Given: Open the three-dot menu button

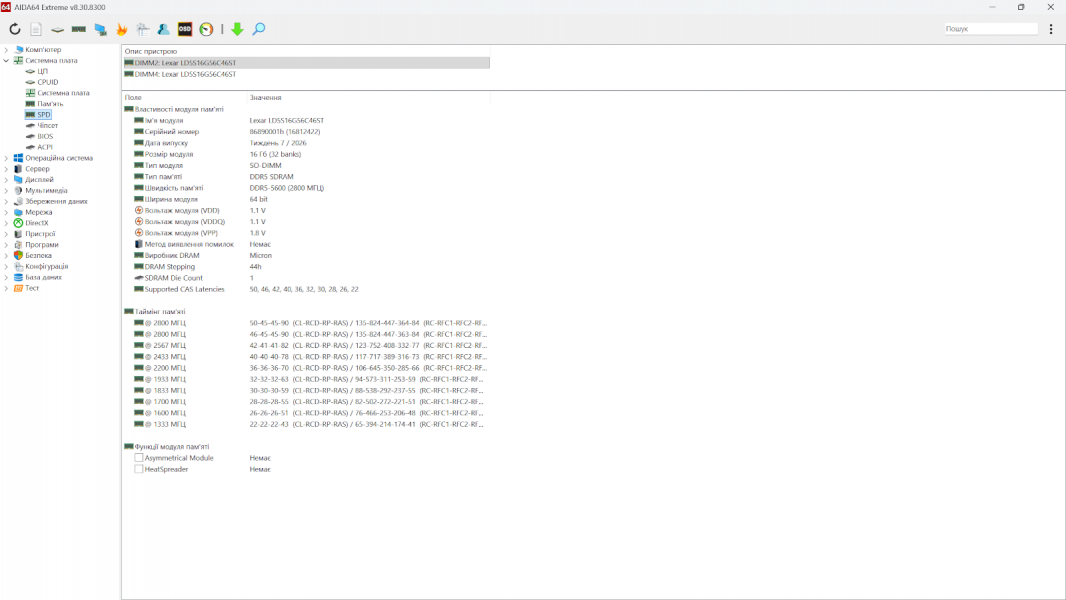Looking at the screenshot, I should (1051, 29).
